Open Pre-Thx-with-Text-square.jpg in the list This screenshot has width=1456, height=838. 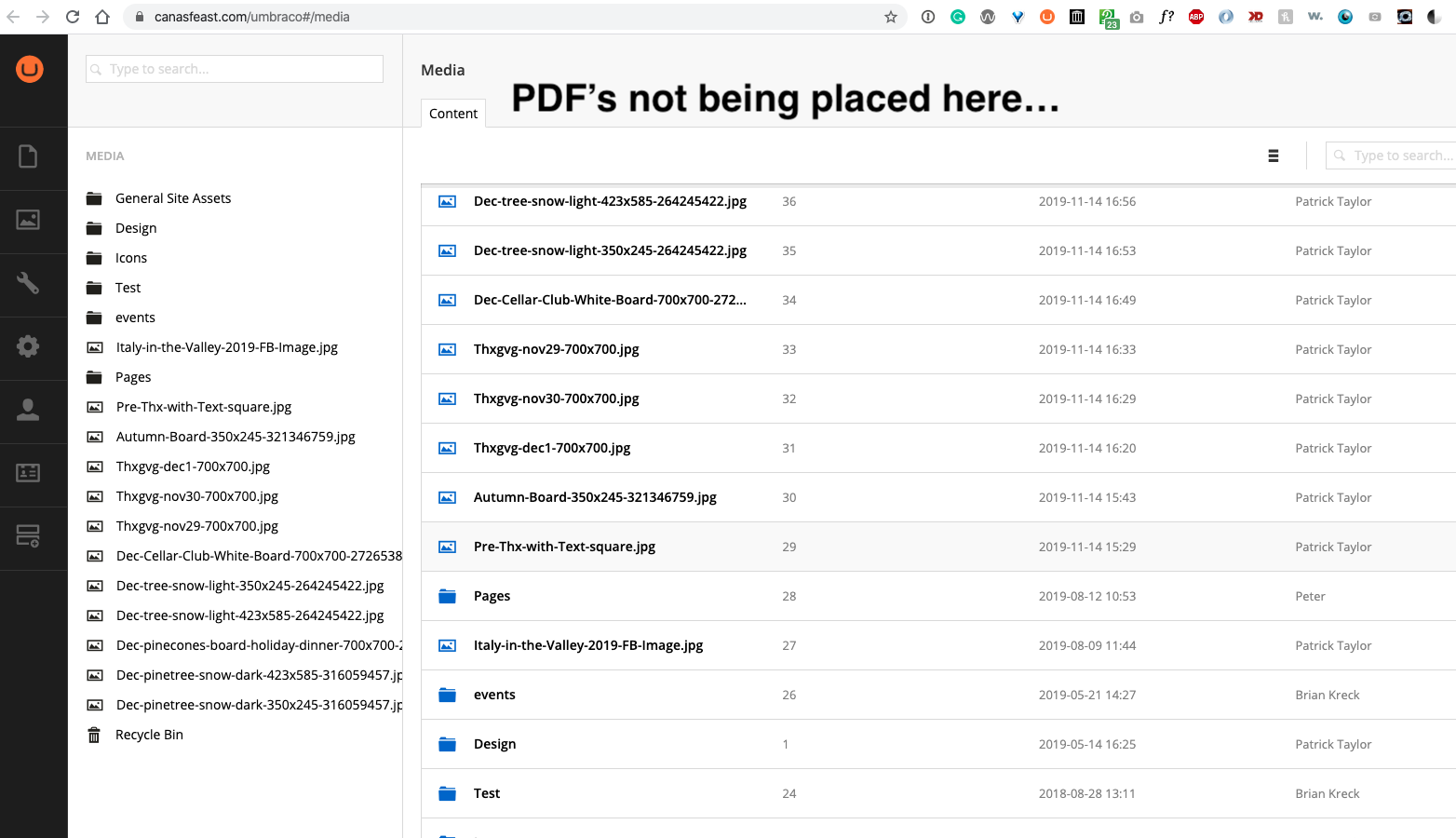point(564,547)
